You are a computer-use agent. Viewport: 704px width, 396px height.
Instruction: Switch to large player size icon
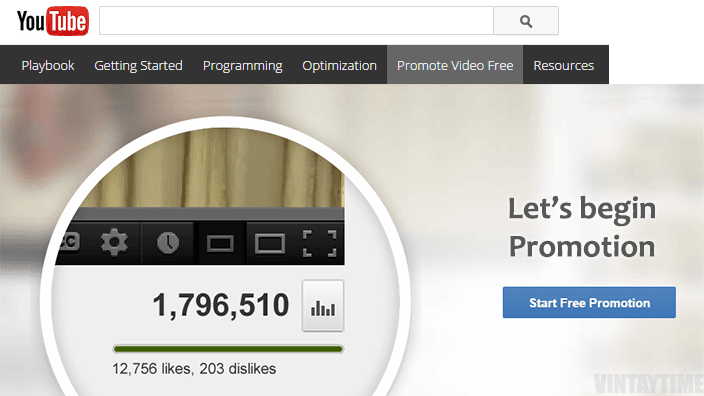coord(270,244)
